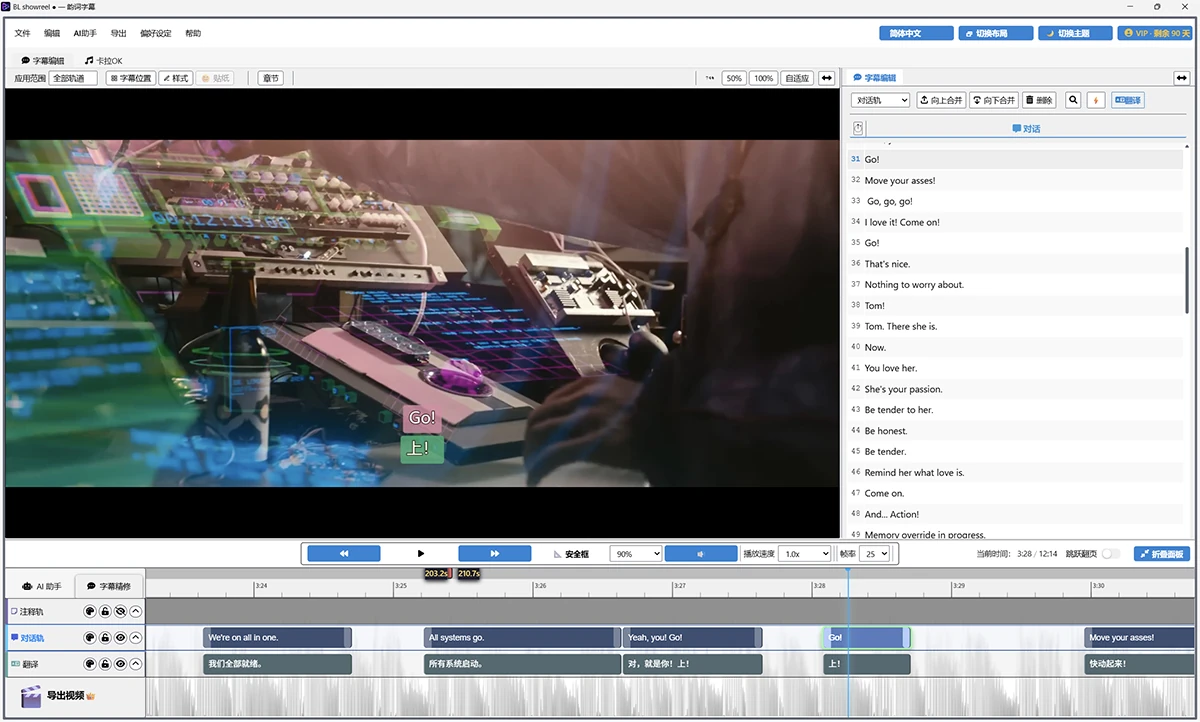This screenshot has height=722, width=1200.
Task: Open the 导出 menu
Action: coord(119,33)
